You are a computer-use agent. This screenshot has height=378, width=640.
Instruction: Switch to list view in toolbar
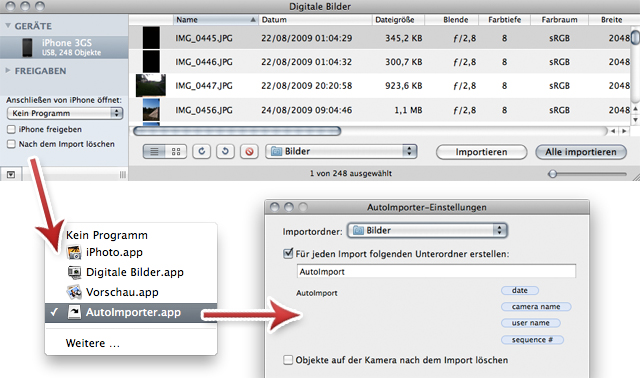154,151
